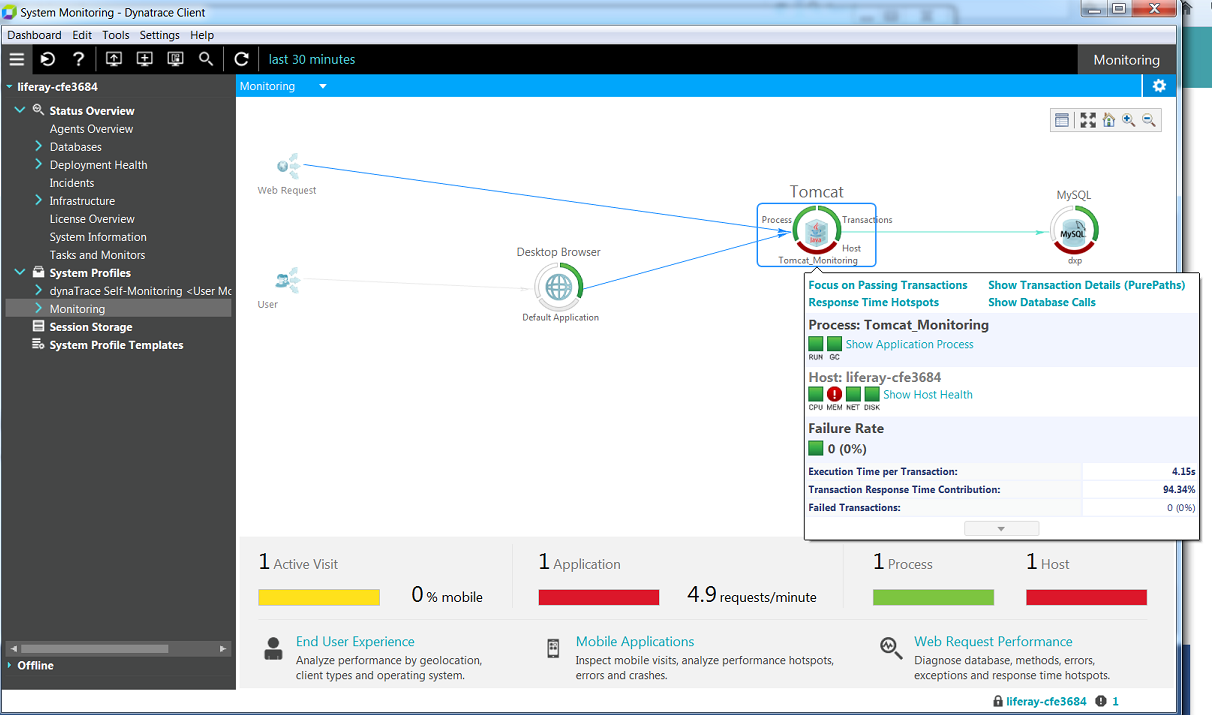Change the last 30 minutes timeframe

pyautogui.click(x=312, y=59)
